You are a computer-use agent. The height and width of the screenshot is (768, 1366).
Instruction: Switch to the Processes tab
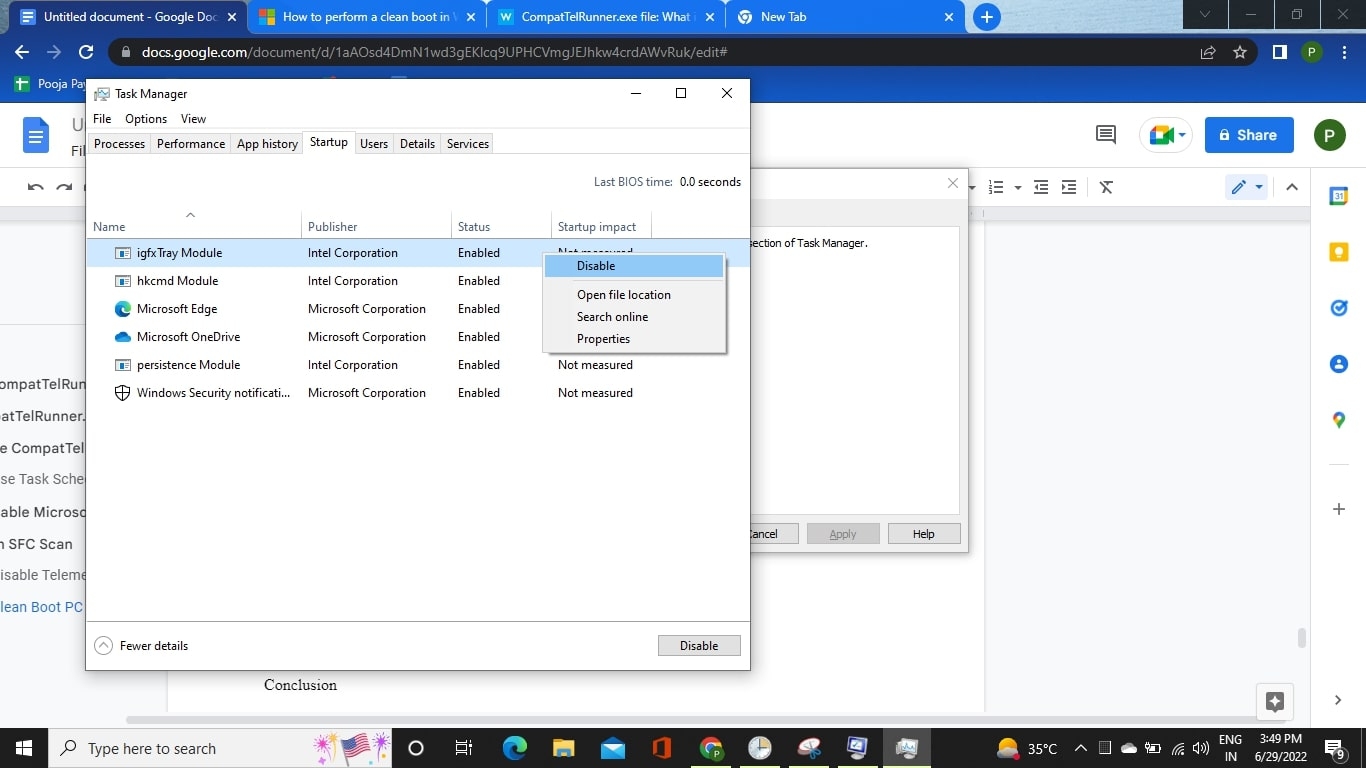pos(119,144)
